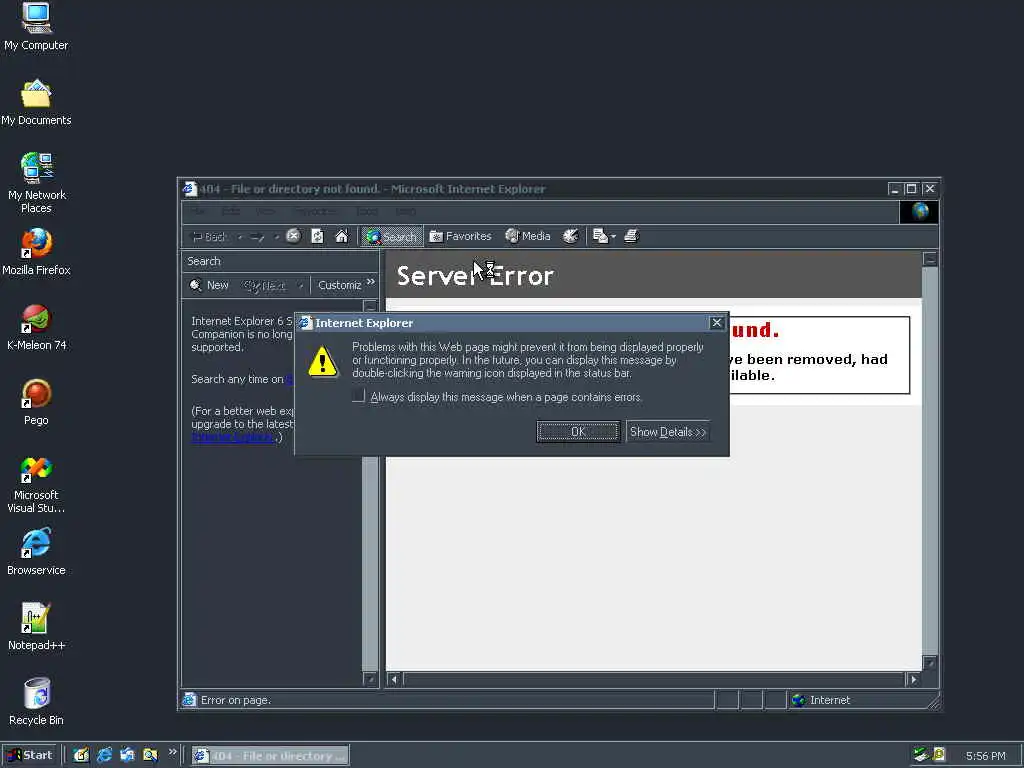Open the Start menu

(30, 755)
